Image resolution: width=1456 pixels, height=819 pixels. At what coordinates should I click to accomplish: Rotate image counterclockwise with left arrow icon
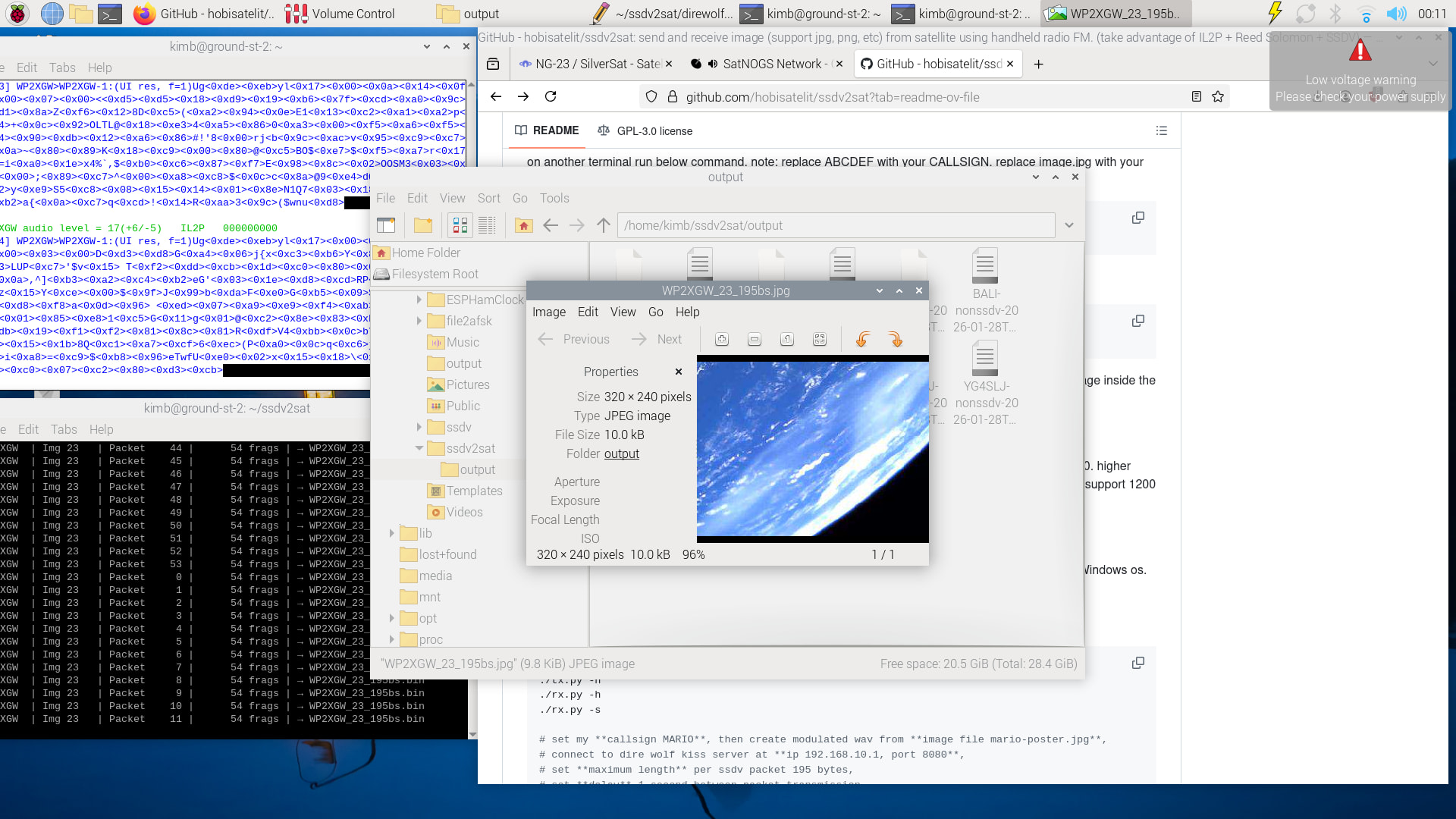862,340
